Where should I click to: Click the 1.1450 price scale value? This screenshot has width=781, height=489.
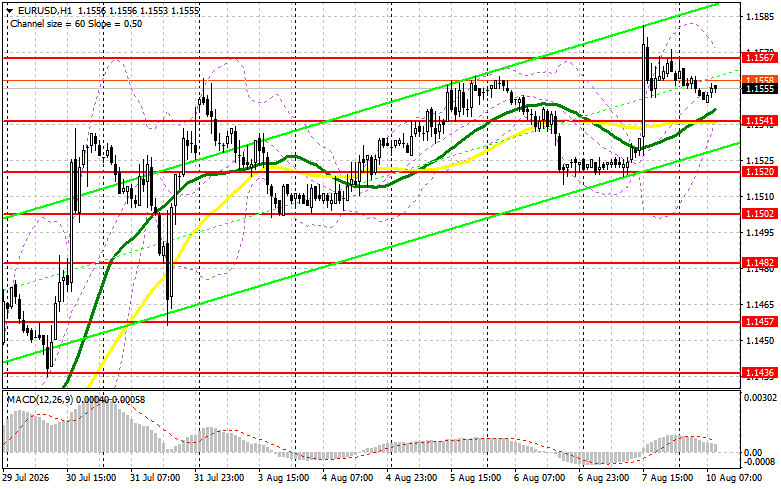(x=761, y=341)
